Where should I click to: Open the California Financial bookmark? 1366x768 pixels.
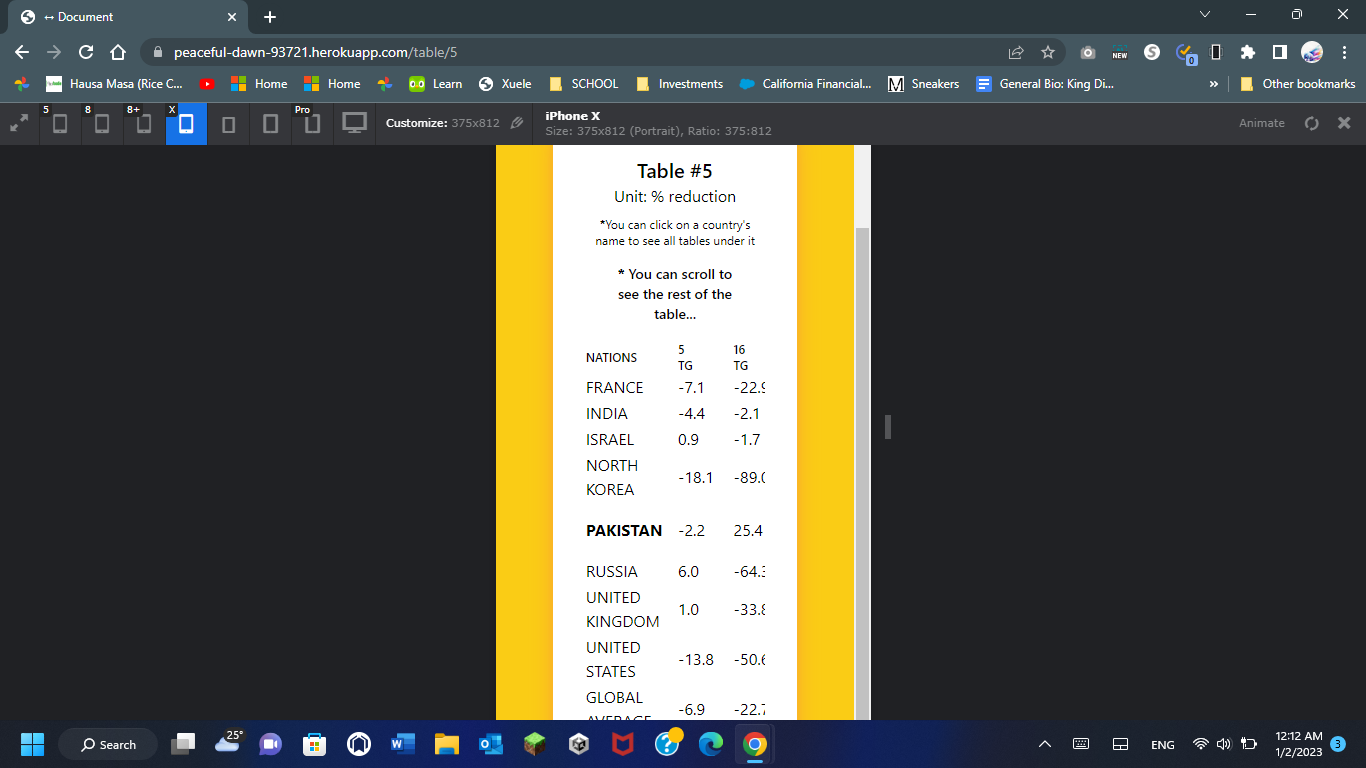pos(805,84)
